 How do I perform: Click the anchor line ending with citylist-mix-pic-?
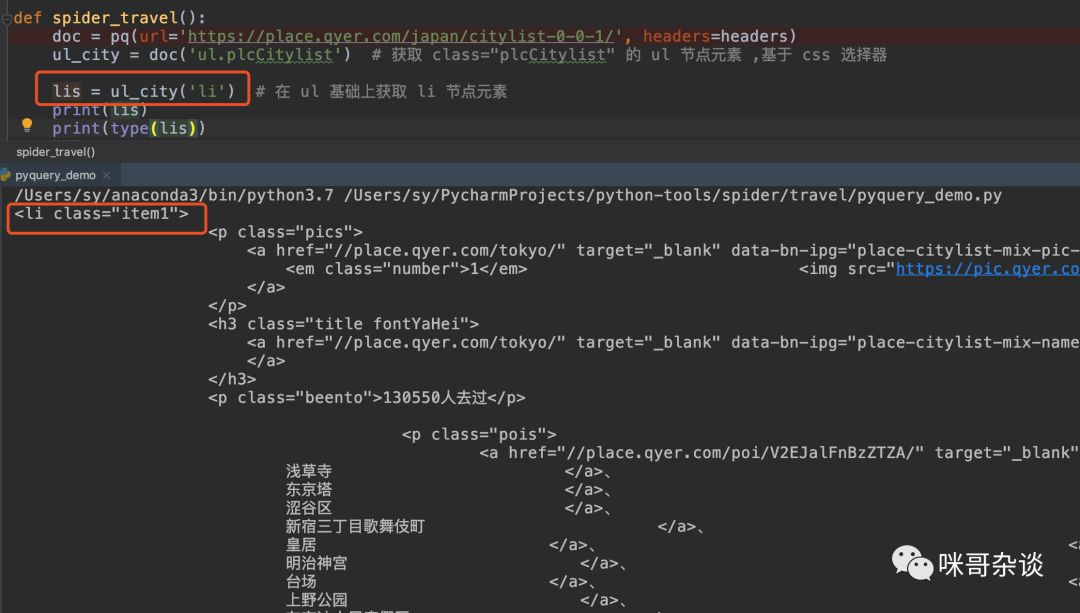[x=663, y=250]
